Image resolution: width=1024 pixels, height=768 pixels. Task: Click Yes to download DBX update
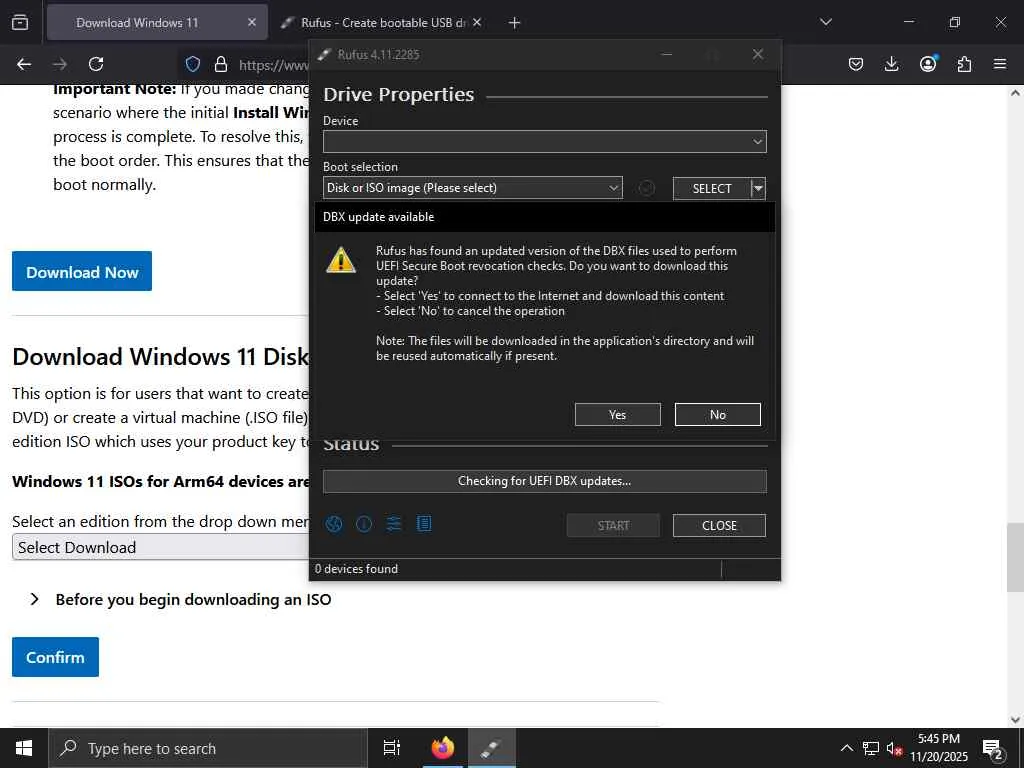coord(618,415)
